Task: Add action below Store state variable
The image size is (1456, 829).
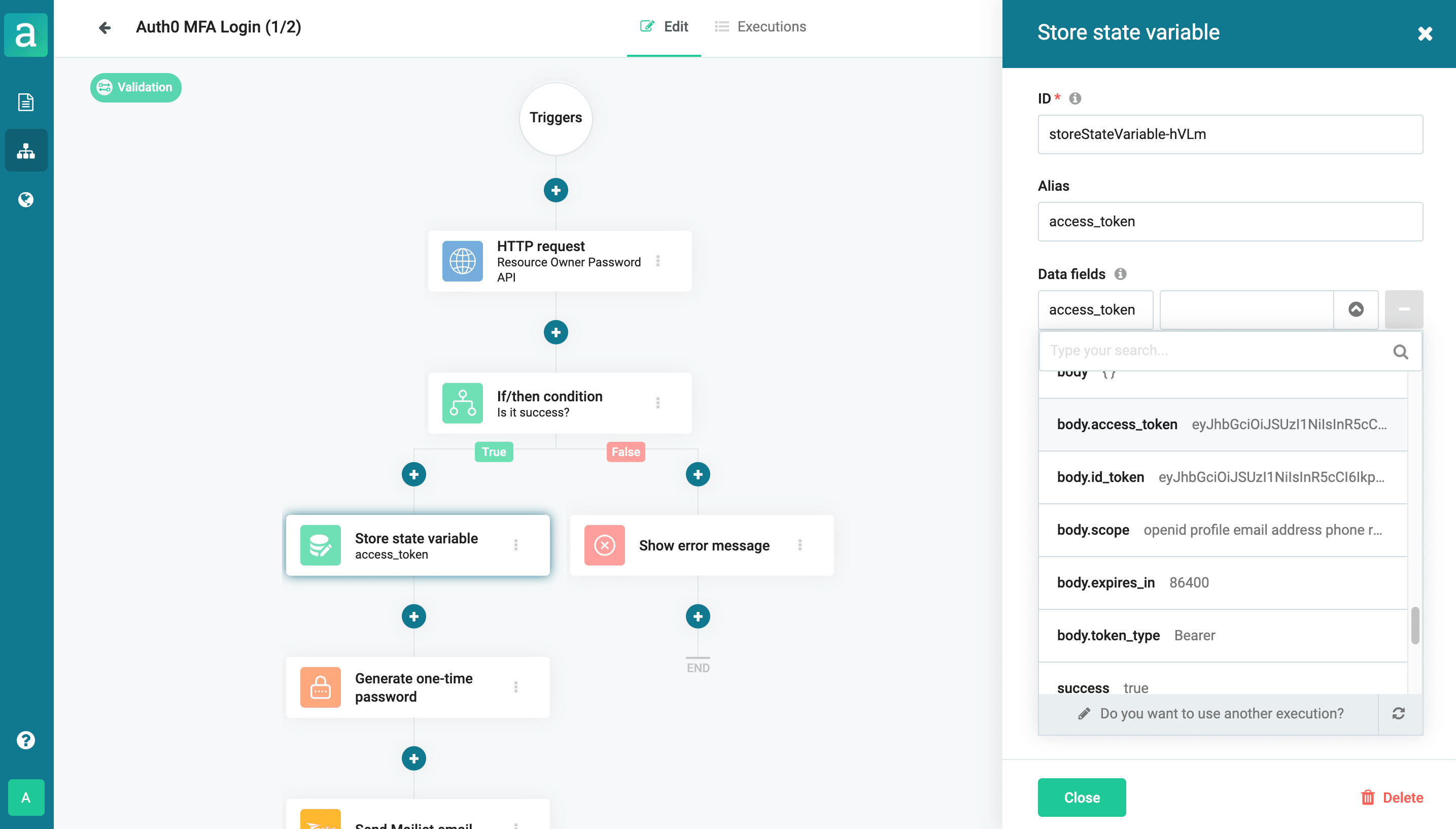Action: pyautogui.click(x=414, y=616)
